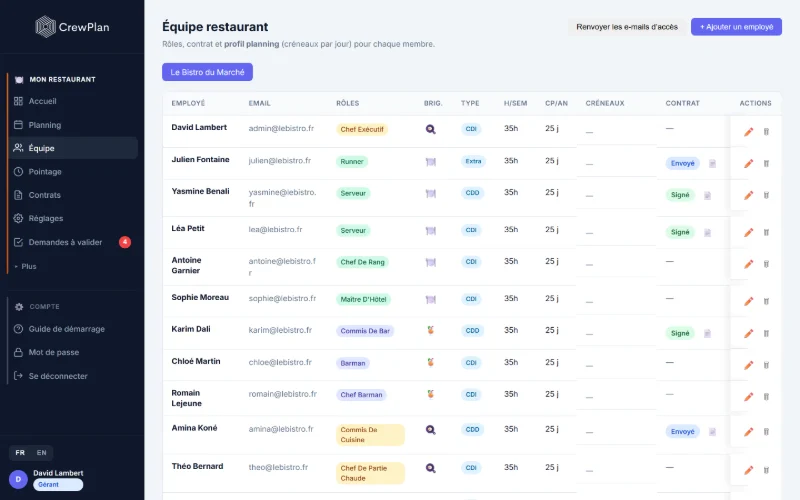Screen dimensions: 800x500
Task: Open Guide de démarrage
Action: pos(72,329)
